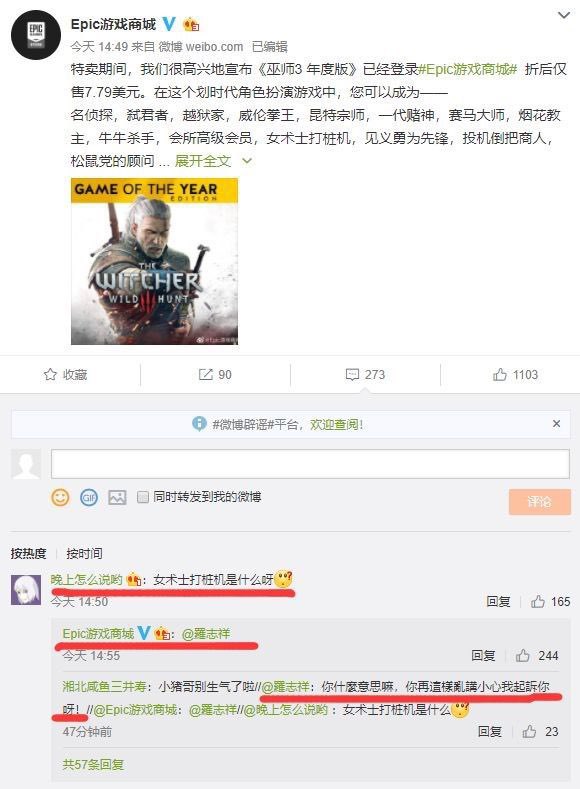Viewport: 580px width, 789px height.
Task: Like the Epic reply with 244 likes
Action: click(537, 656)
